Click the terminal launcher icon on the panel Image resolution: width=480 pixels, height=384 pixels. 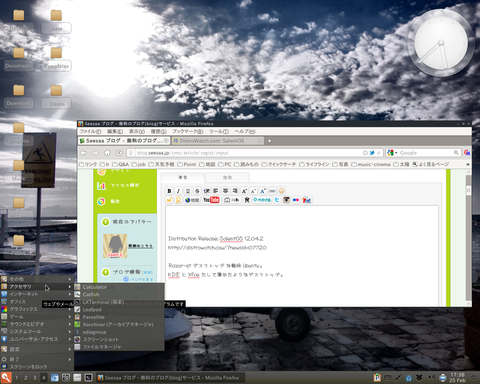tap(88, 378)
